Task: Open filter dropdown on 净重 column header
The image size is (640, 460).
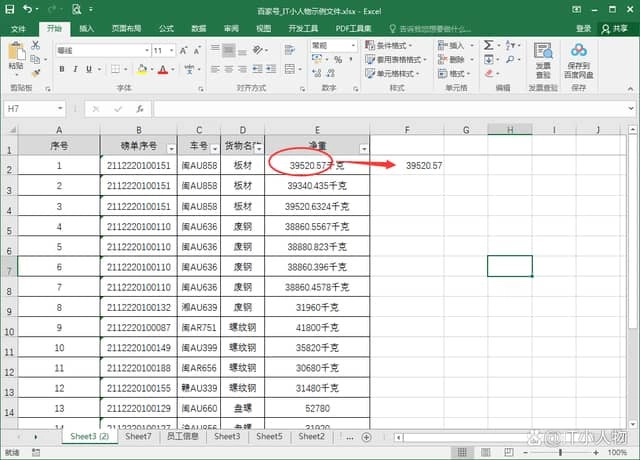Action: coord(363,148)
